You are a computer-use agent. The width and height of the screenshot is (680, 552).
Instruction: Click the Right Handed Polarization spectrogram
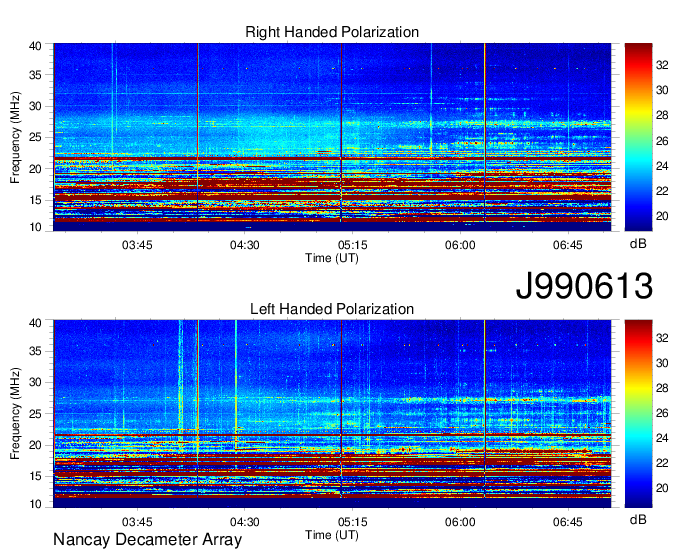pos(332,137)
